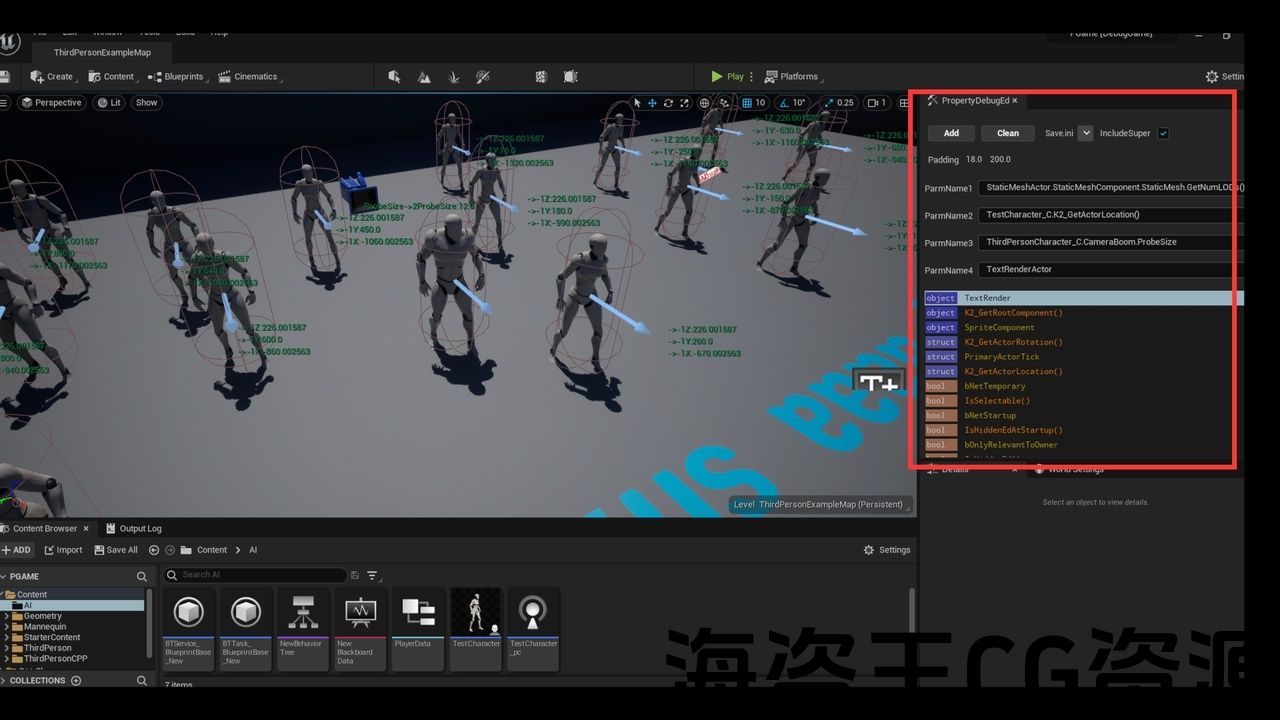Go back in Content Browser history
The height and width of the screenshot is (720, 1280).
click(154, 550)
